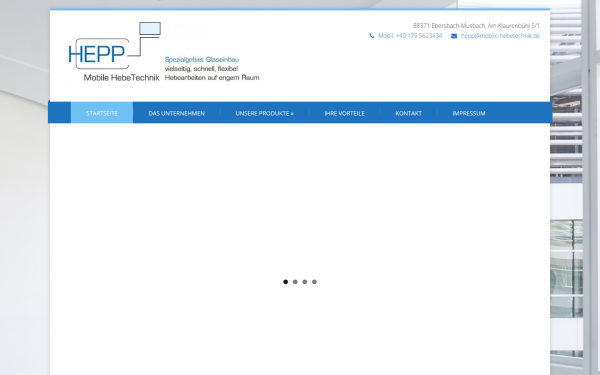Open the HEPP Mobile HebeTechnik logo link

(x=164, y=52)
